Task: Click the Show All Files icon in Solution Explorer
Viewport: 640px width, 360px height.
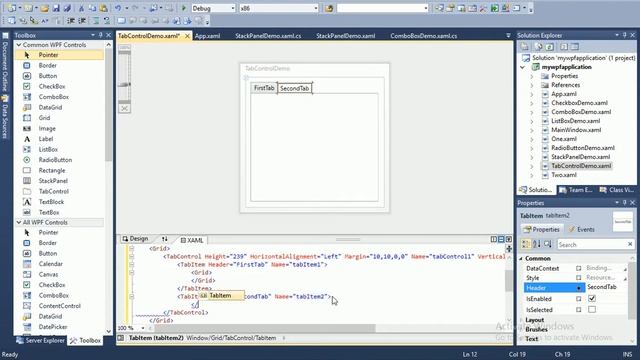Action: [538, 47]
